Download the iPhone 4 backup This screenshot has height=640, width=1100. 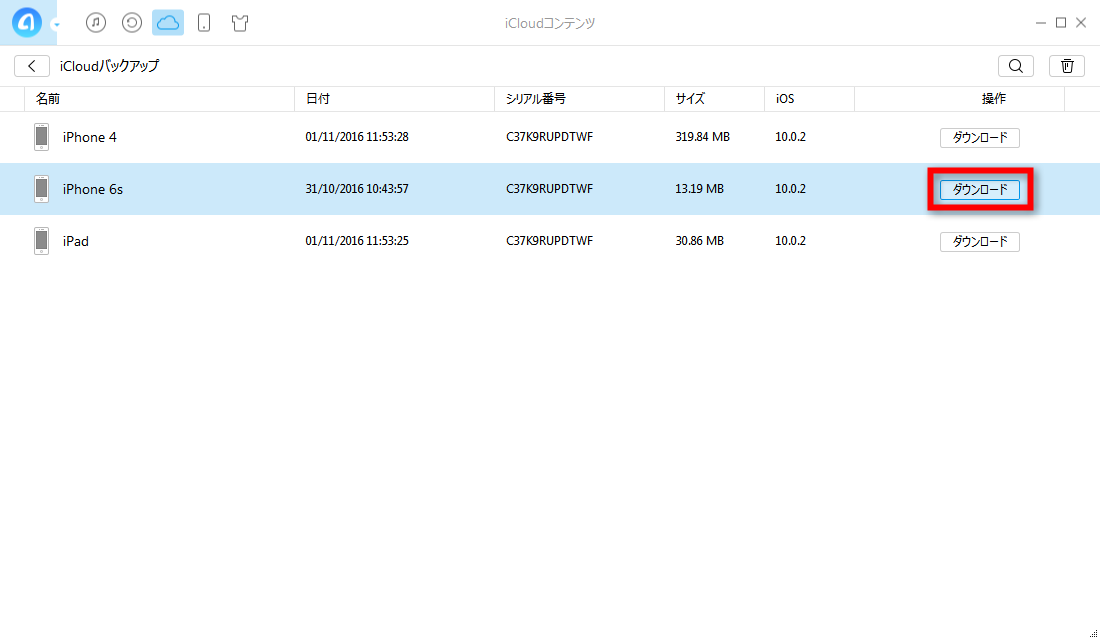(x=980, y=138)
